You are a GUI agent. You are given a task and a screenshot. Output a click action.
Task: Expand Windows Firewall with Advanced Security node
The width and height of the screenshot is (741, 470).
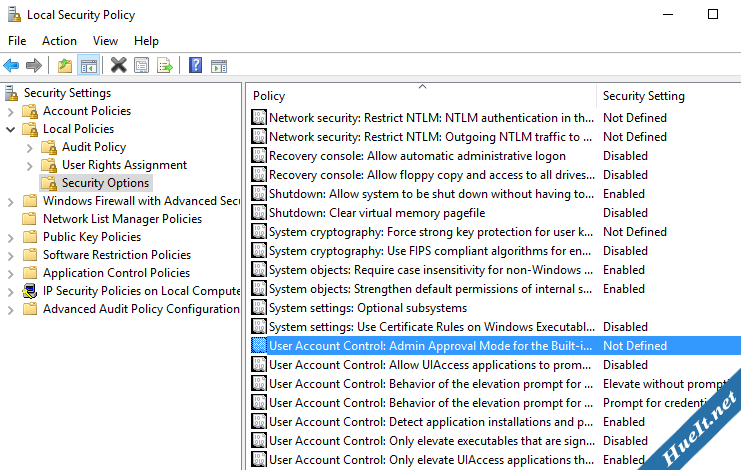coord(11,202)
